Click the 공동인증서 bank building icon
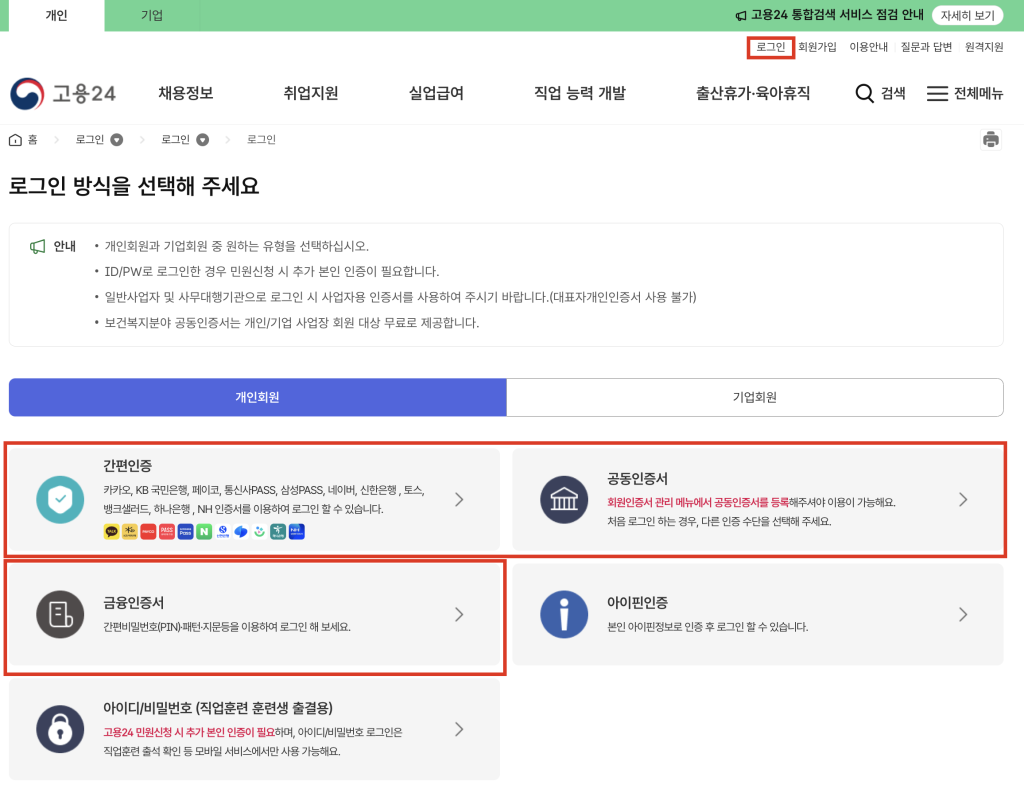 [564, 498]
